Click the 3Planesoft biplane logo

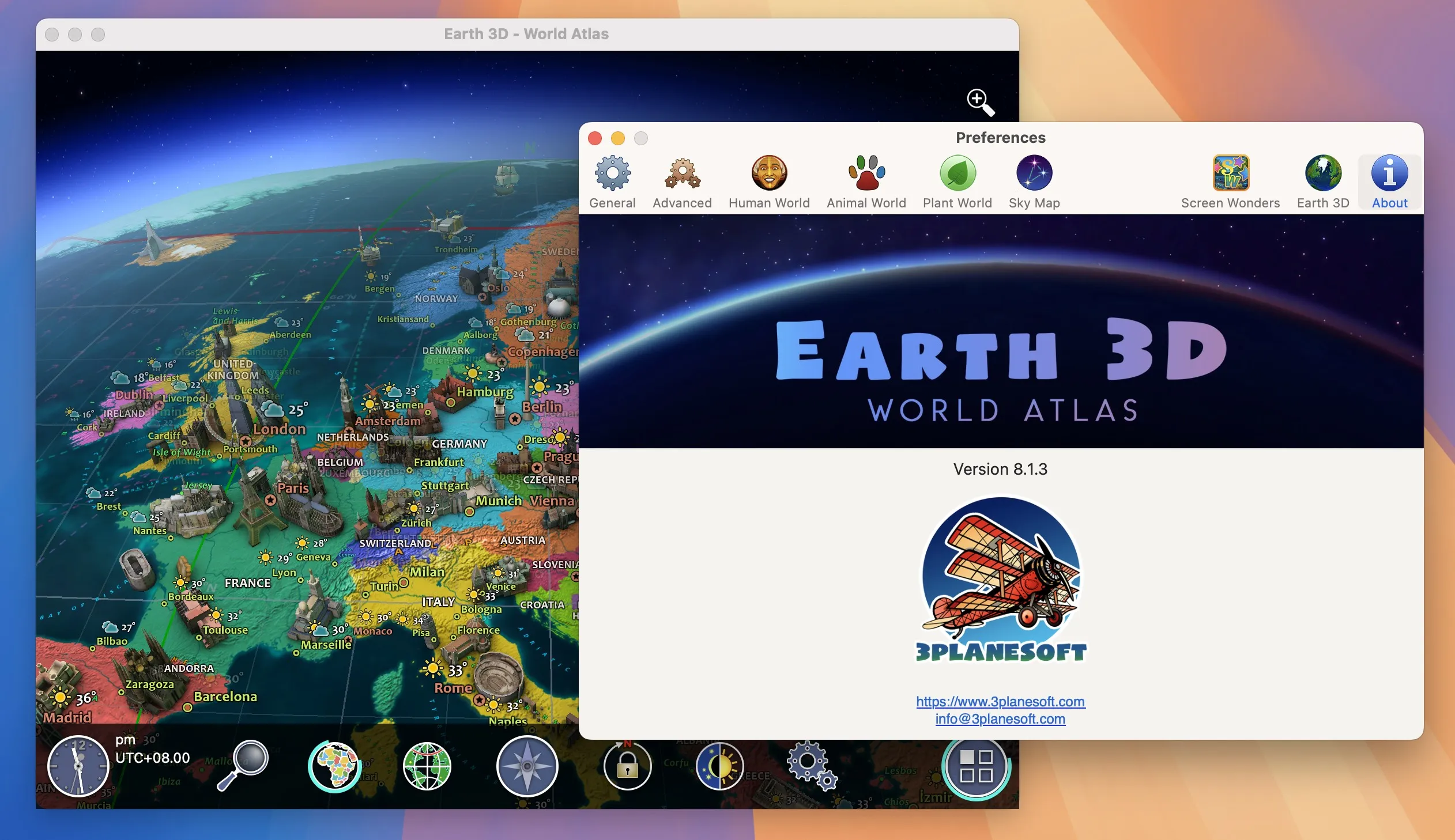(x=1001, y=578)
